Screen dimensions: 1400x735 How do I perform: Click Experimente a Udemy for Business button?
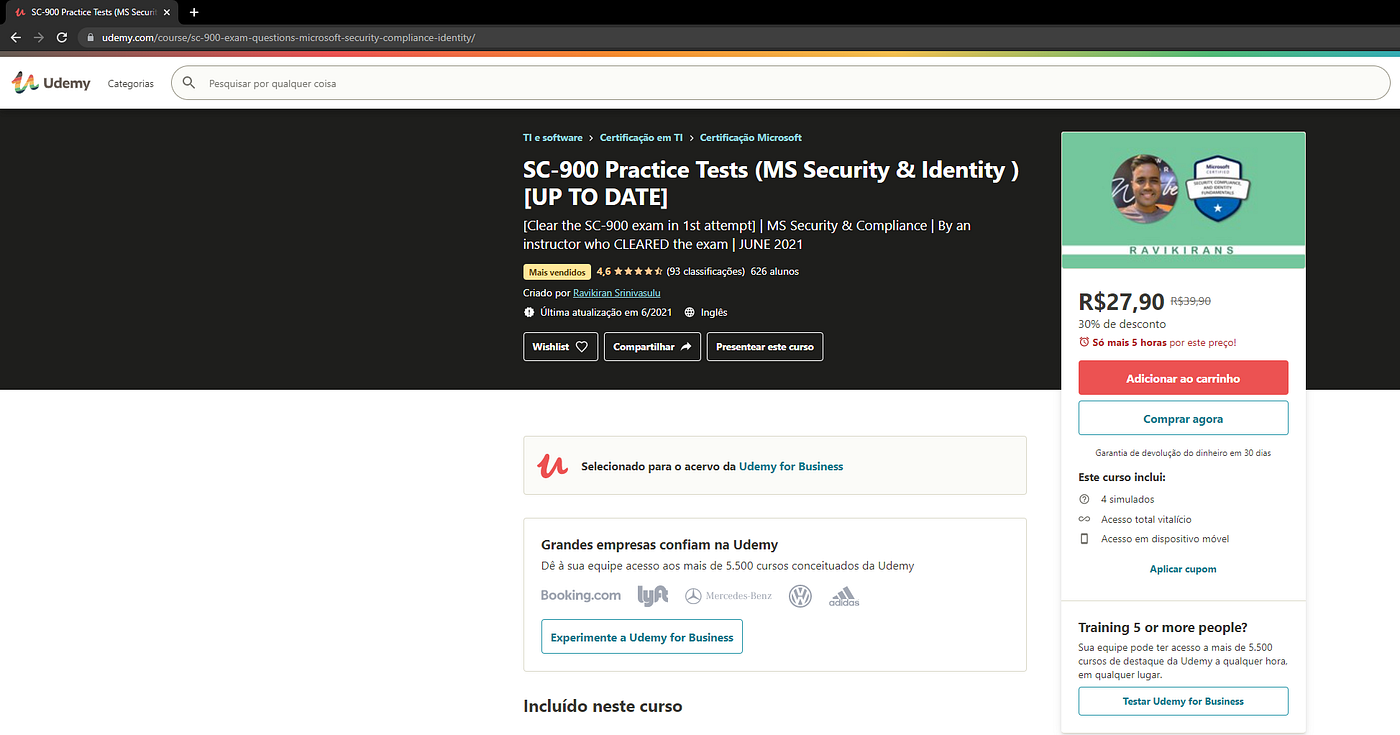pos(642,637)
